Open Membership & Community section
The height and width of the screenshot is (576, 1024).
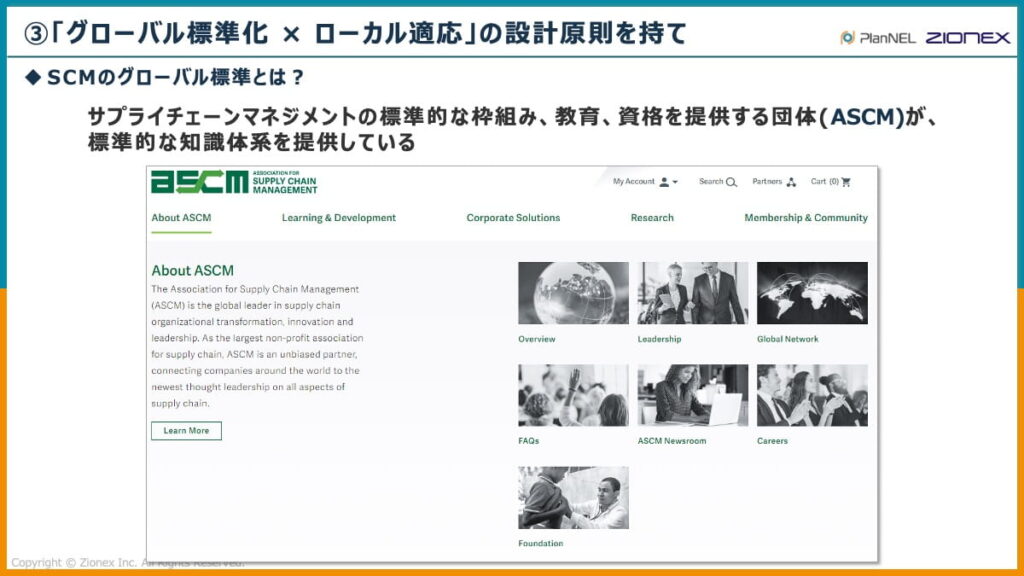point(806,217)
